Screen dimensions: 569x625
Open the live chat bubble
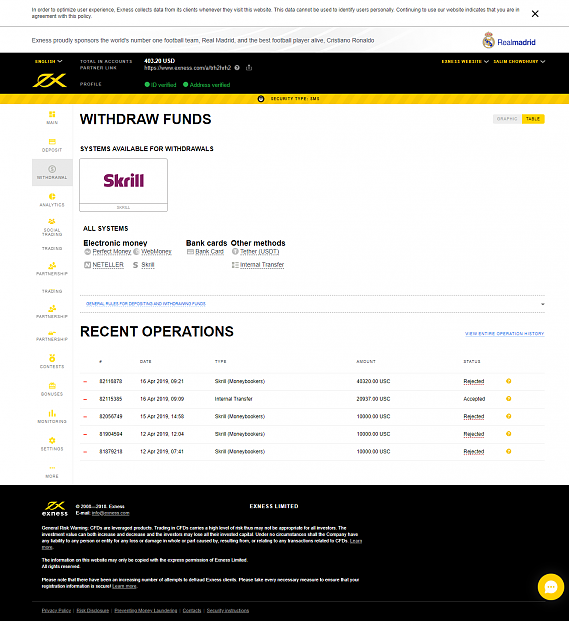click(551, 587)
